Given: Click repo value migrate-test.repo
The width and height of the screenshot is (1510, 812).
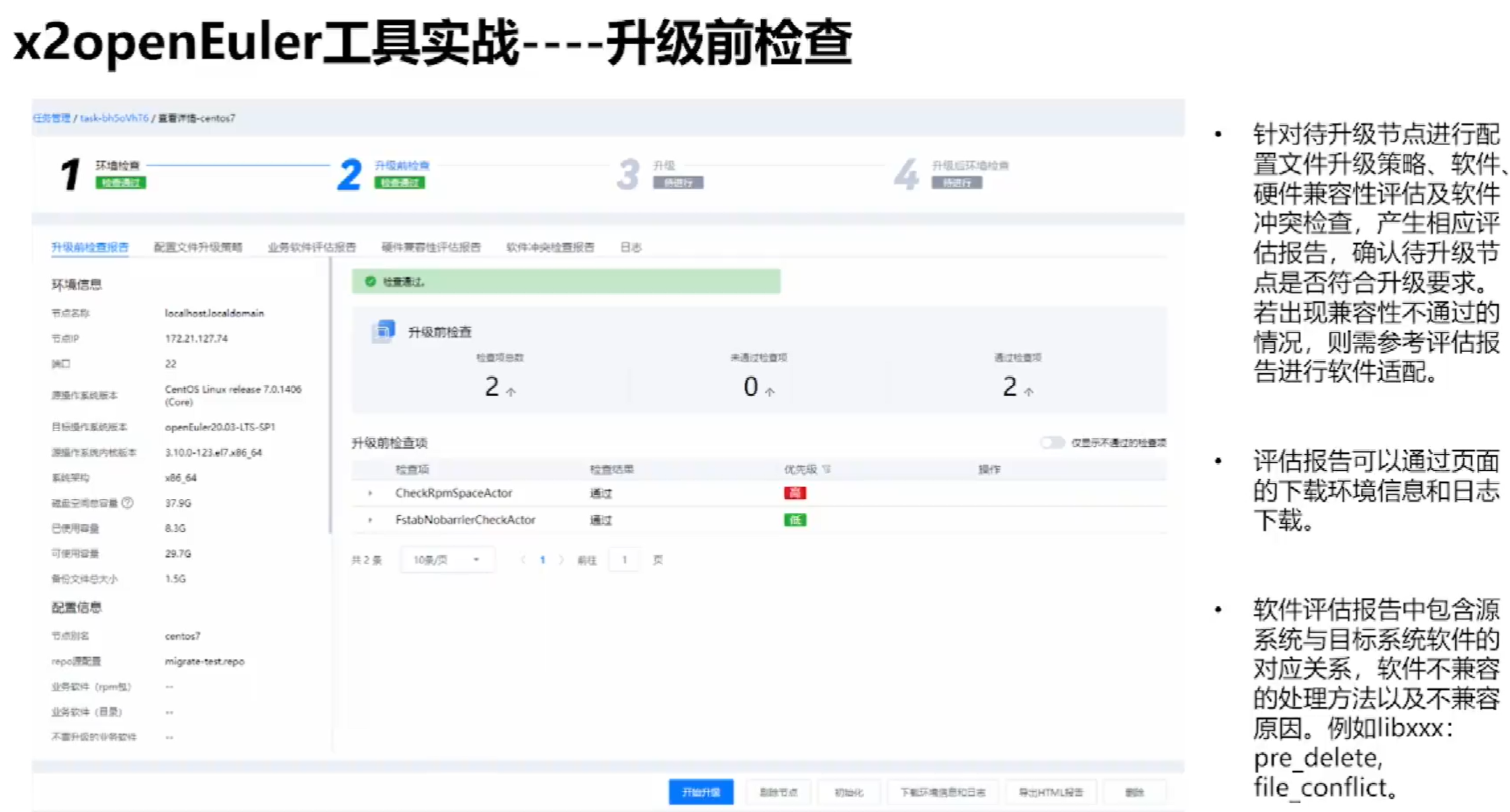Looking at the screenshot, I should 204,662.
